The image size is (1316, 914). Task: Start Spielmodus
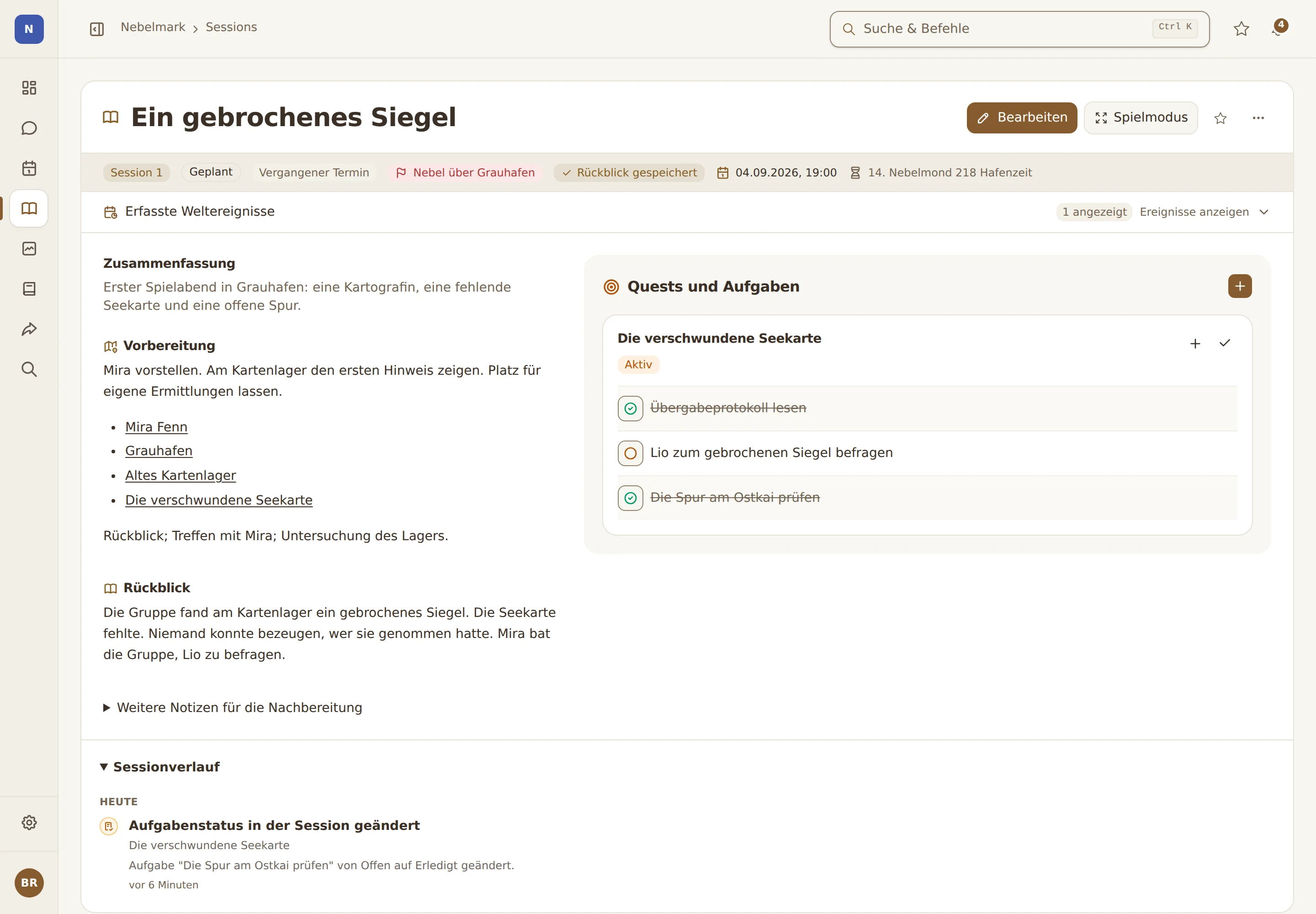1141,118
